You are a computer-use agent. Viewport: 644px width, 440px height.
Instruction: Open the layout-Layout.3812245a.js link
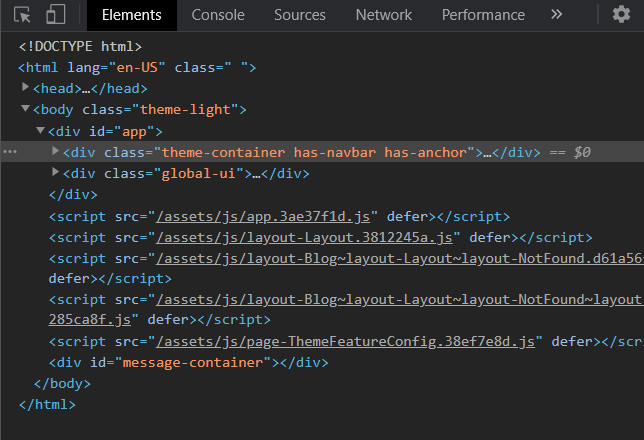304,237
